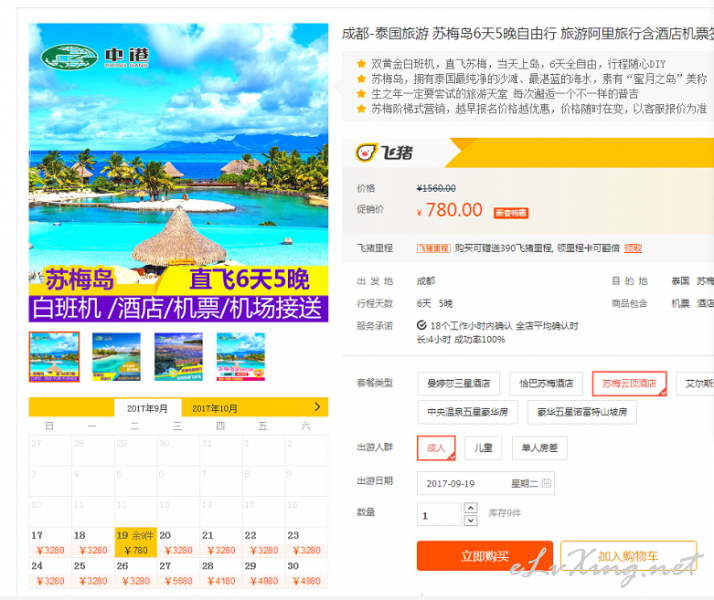Image resolution: width=714 pixels, height=600 pixels.
Task: Click the 立即购买 buy now button
Action: 485,556
